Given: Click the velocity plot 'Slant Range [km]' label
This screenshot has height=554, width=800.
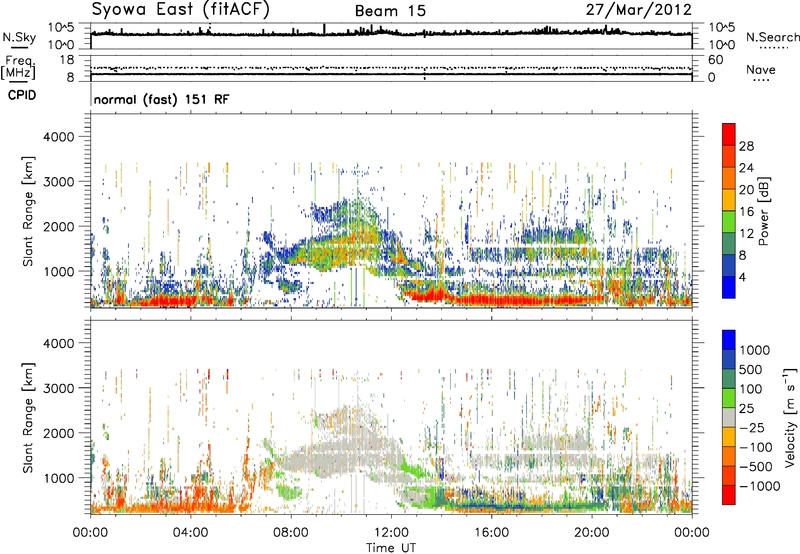Looking at the screenshot, I should point(28,417).
